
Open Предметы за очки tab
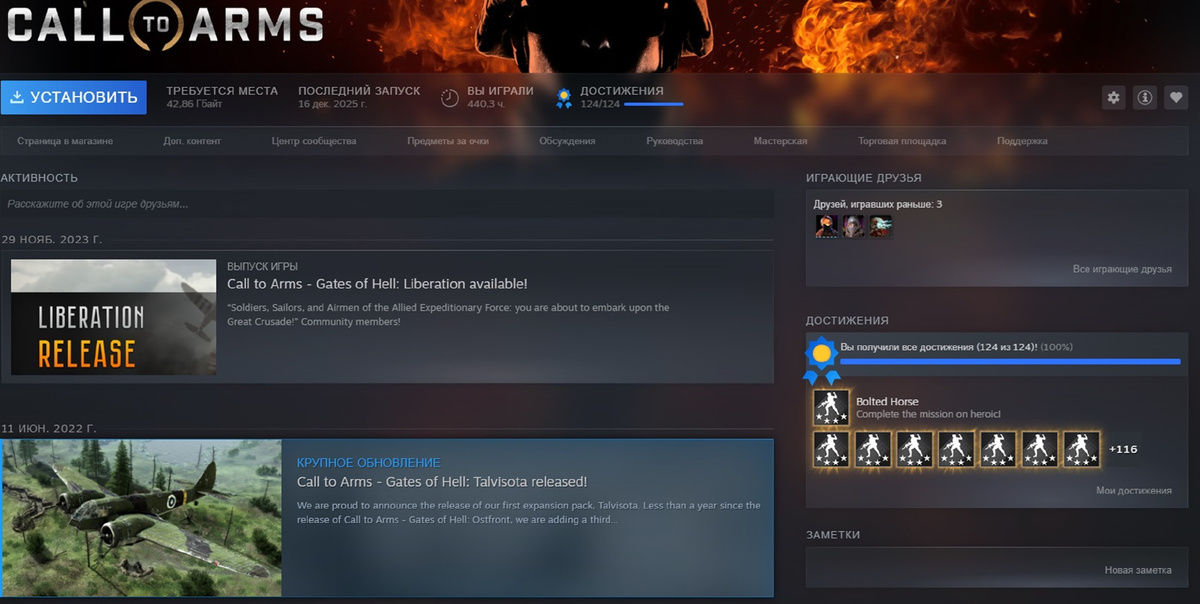[448, 141]
